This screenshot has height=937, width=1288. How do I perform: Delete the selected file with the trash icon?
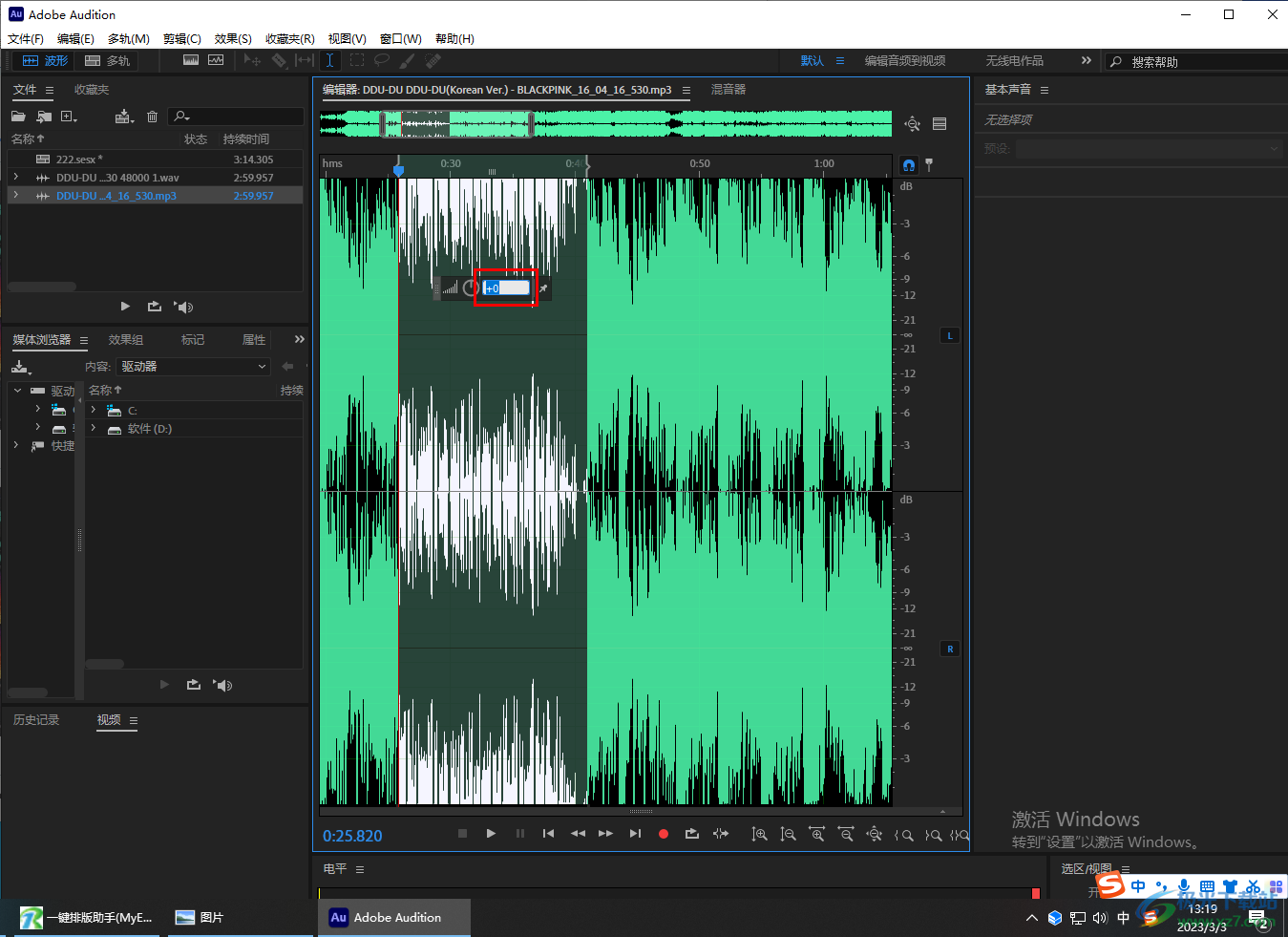click(x=152, y=117)
